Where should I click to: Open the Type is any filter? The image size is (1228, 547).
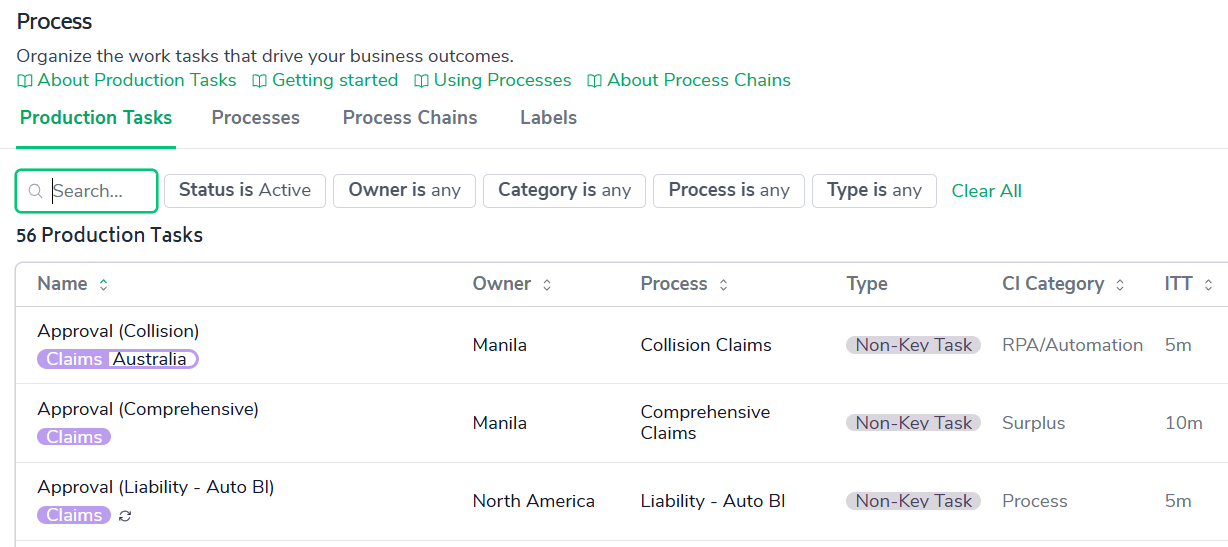pos(874,190)
